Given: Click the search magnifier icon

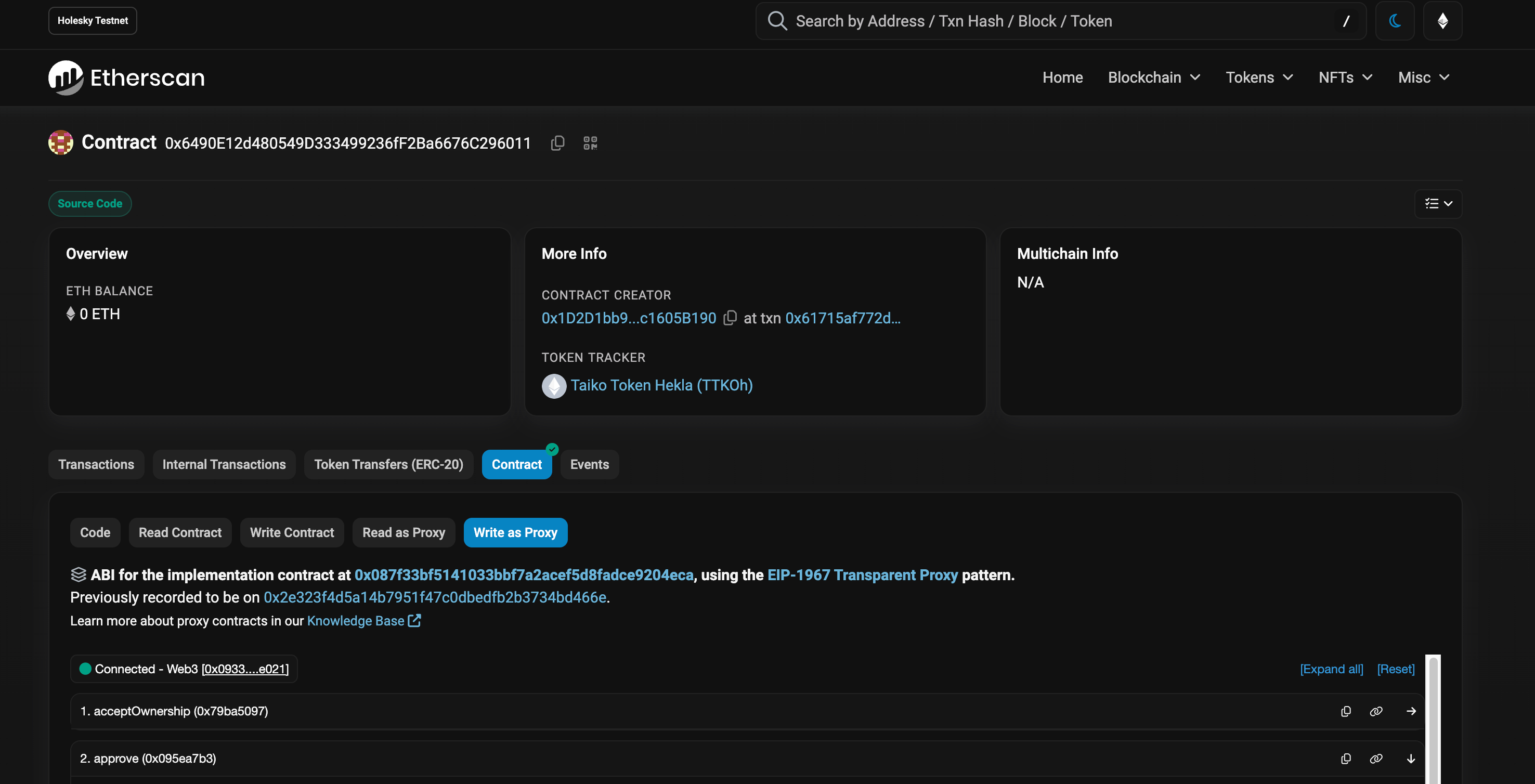Looking at the screenshot, I should 777,21.
